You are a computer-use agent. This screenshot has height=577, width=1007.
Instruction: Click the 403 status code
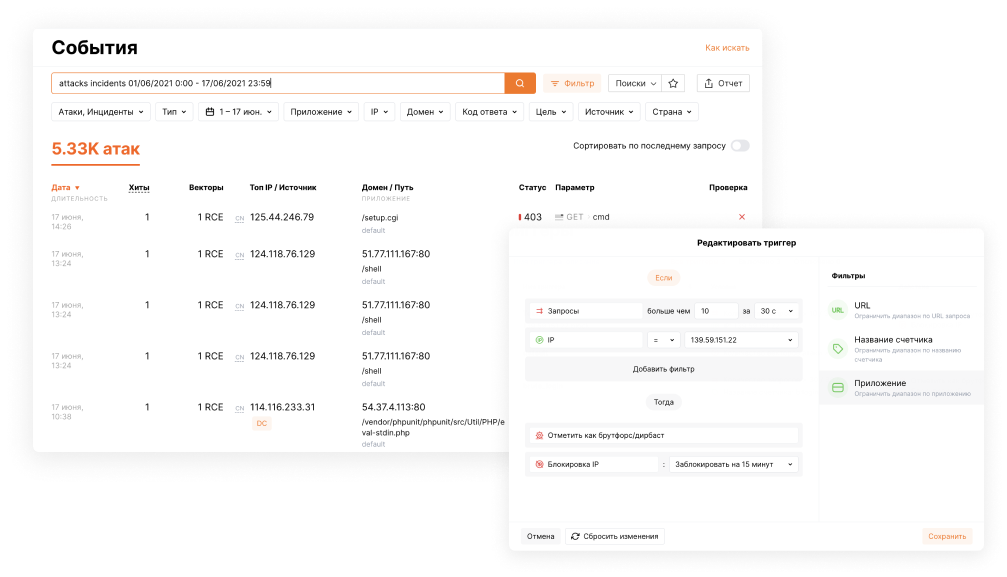click(x=532, y=217)
